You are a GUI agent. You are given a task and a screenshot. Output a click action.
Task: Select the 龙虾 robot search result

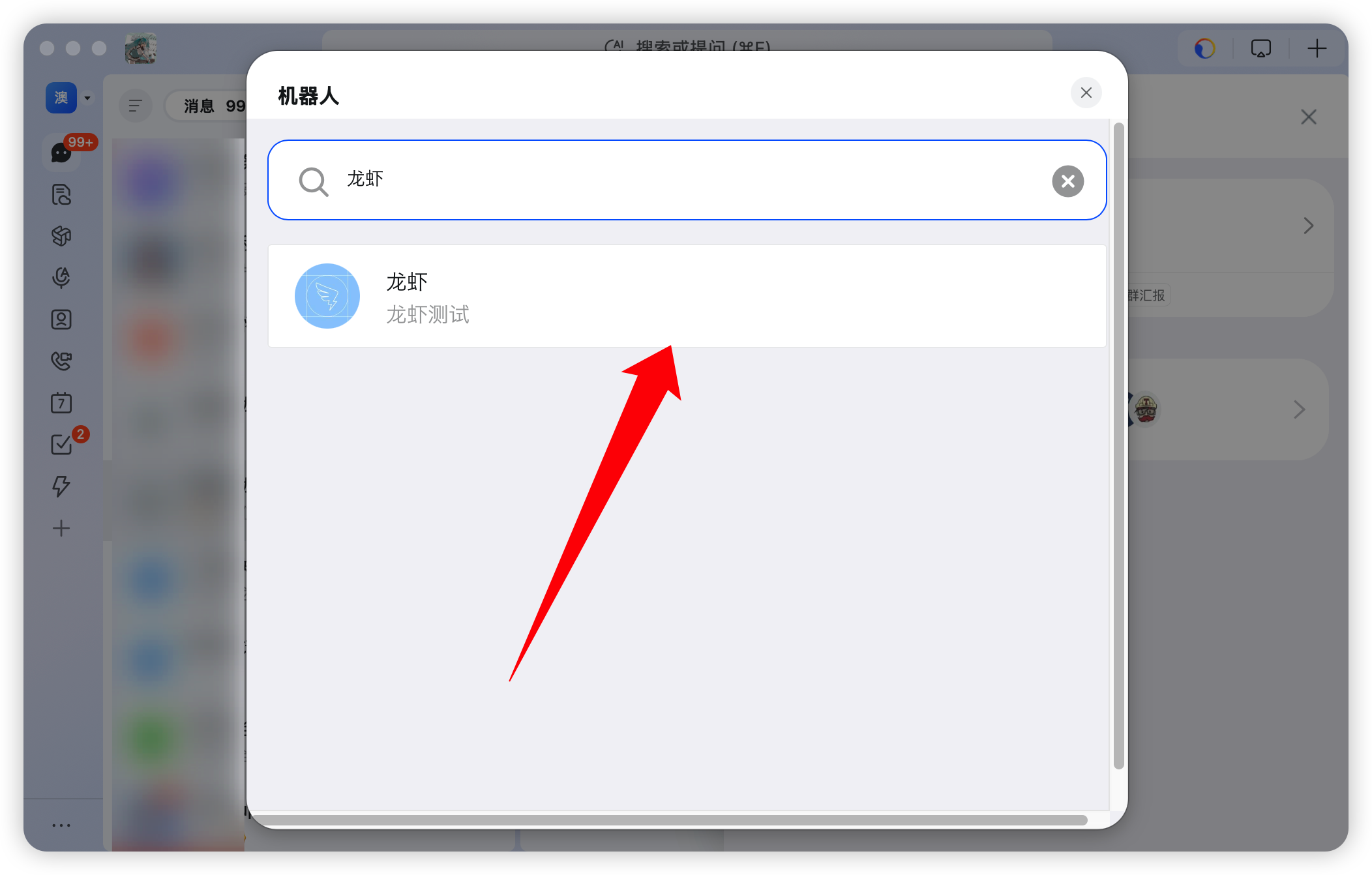(687, 296)
